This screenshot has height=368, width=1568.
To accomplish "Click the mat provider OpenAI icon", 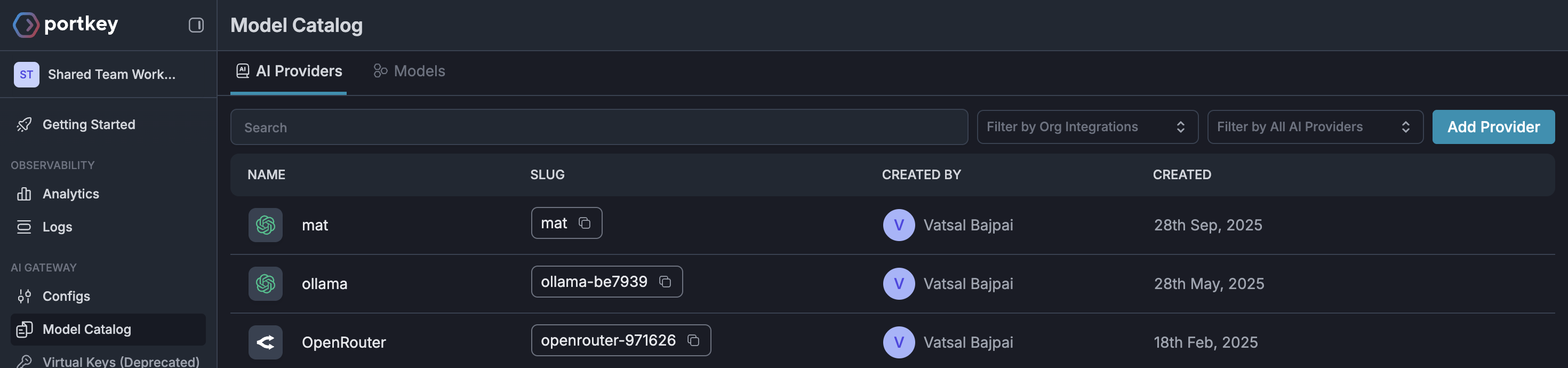I will click(x=266, y=225).
